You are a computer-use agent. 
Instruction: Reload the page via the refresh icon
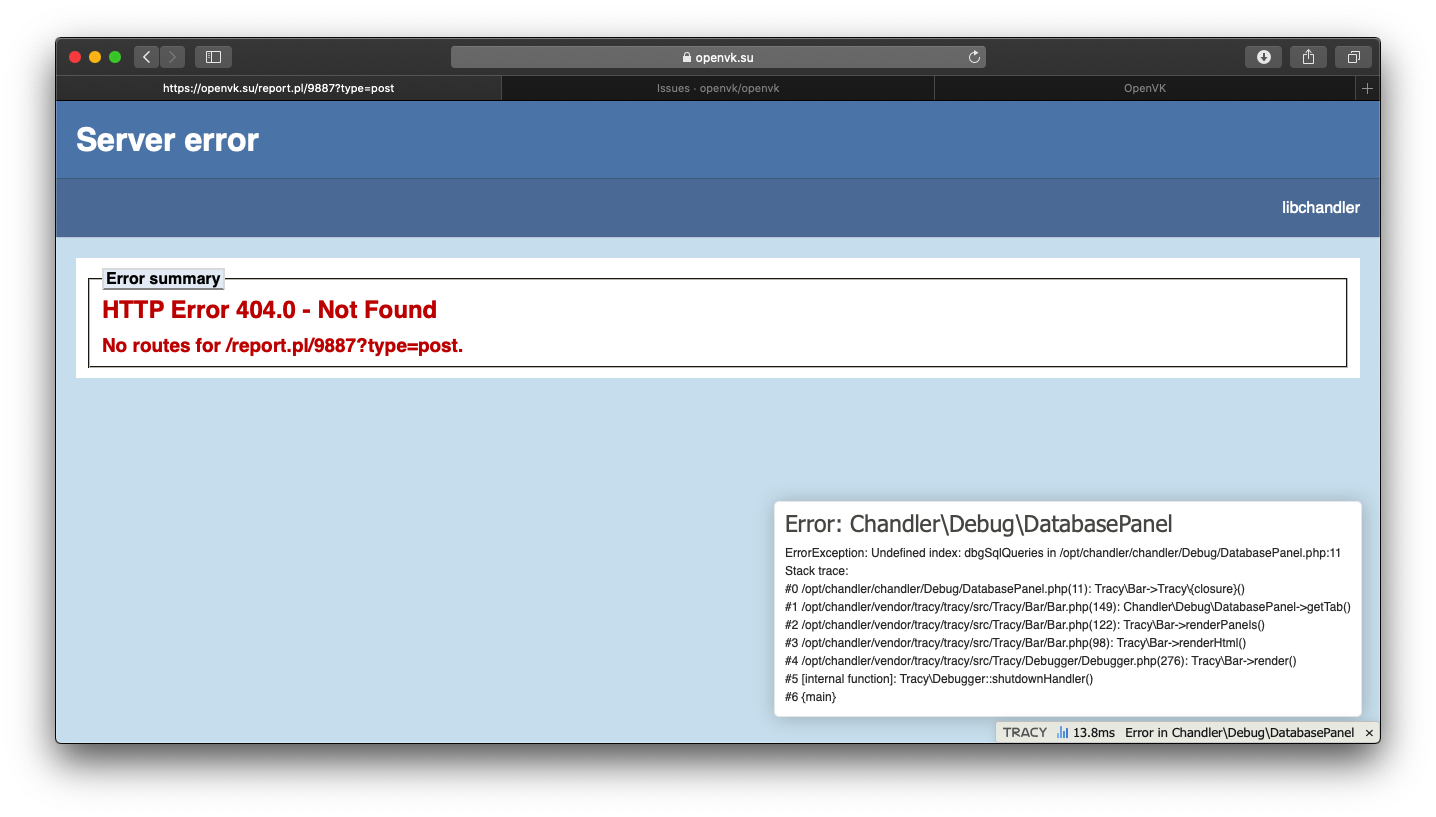pyautogui.click(x=974, y=57)
